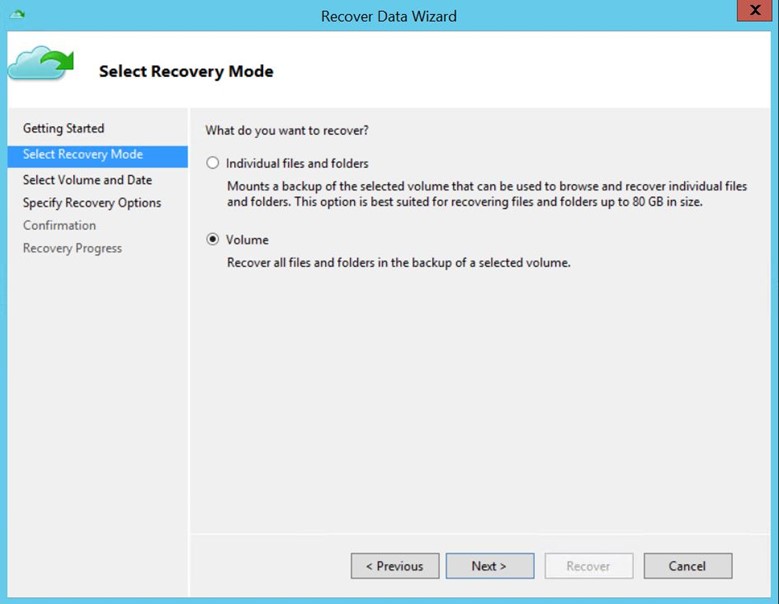Open the Select Volume and Date step
The width and height of the screenshot is (779, 604).
(x=87, y=180)
